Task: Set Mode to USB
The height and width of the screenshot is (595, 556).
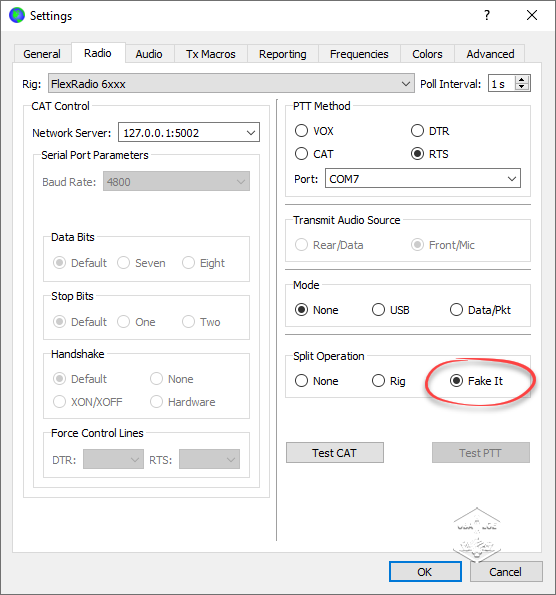Action: 391,310
